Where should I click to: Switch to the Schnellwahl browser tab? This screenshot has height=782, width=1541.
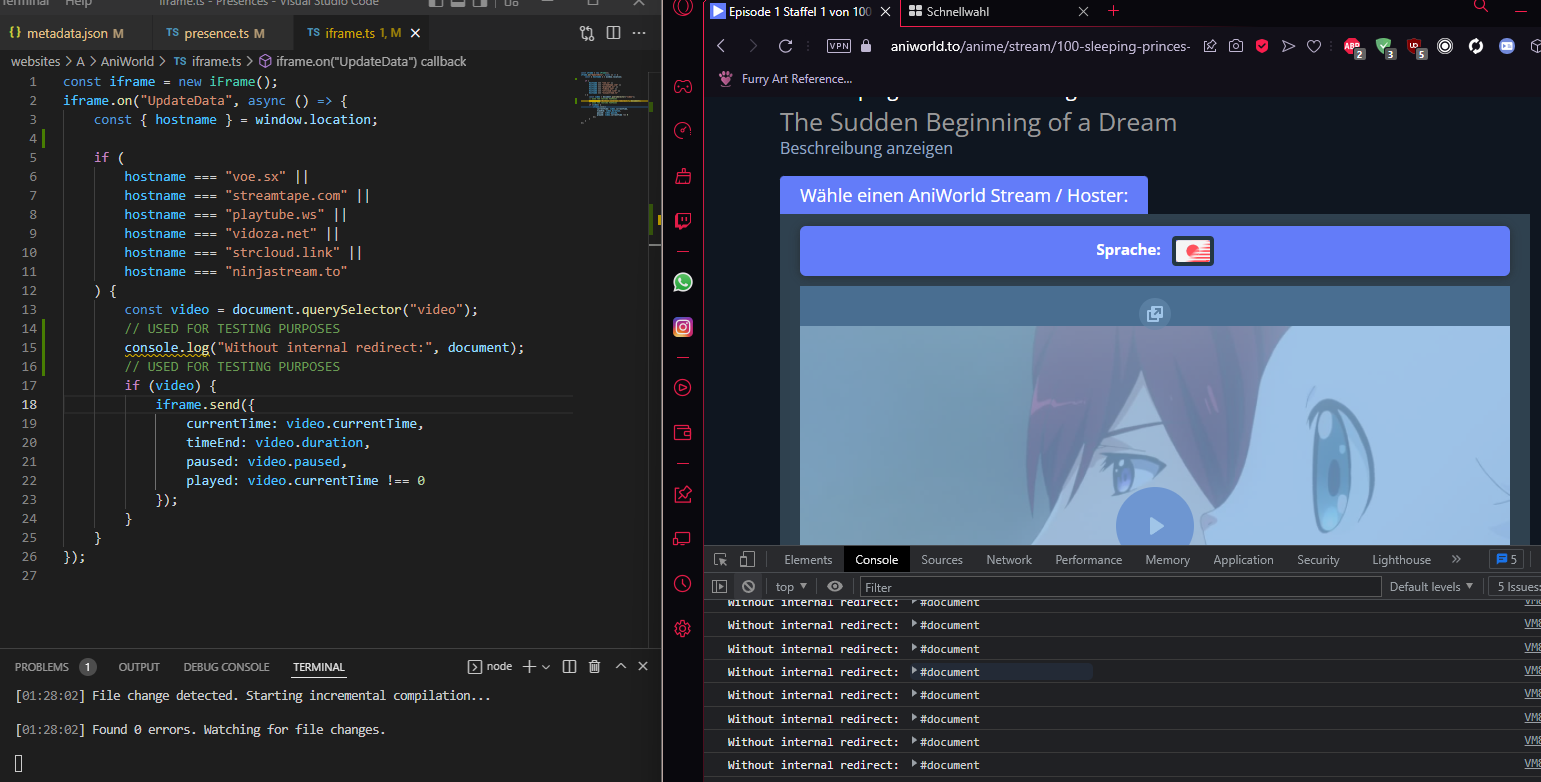point(998,12)
